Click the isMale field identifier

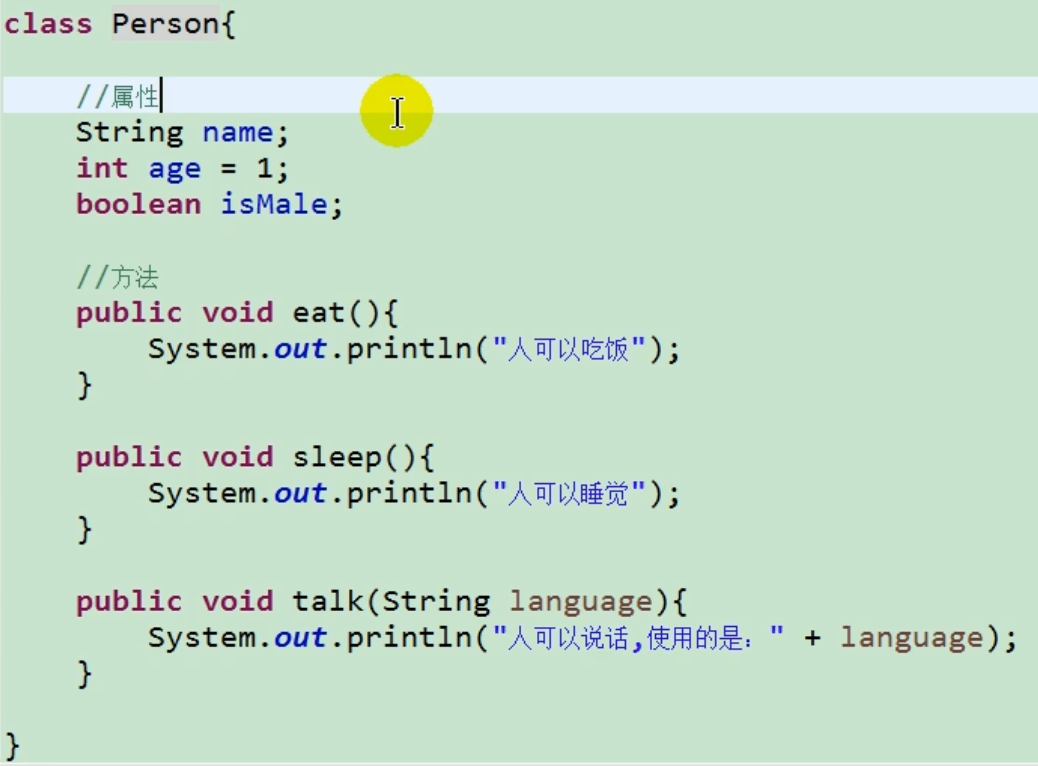[x=273, y=204]
